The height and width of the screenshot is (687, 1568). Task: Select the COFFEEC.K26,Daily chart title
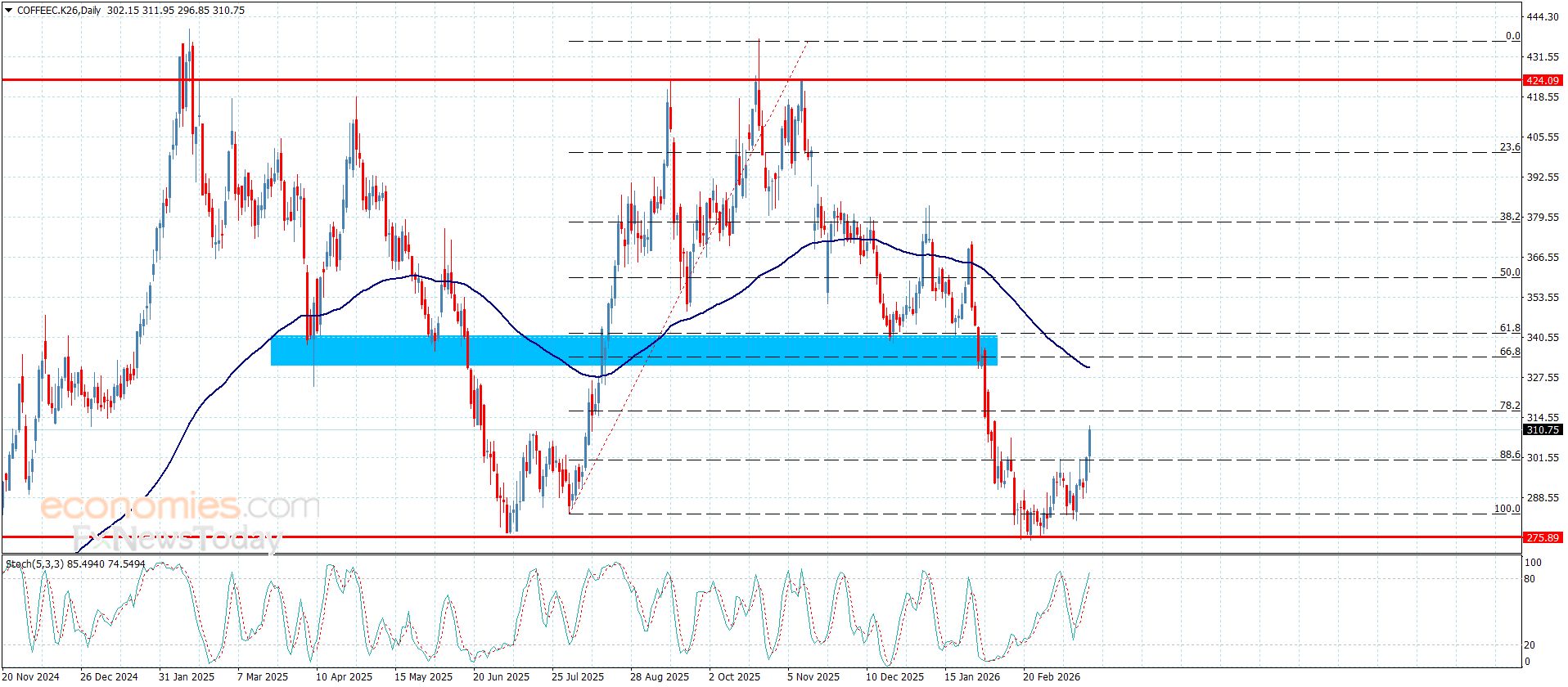point(60,11)
